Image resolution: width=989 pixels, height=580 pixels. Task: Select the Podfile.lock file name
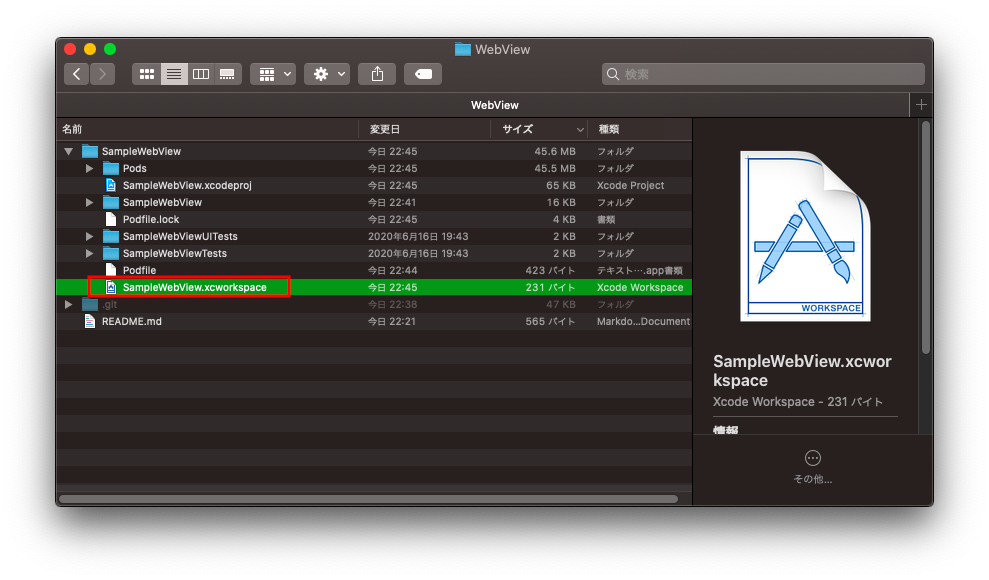[151, 219]
